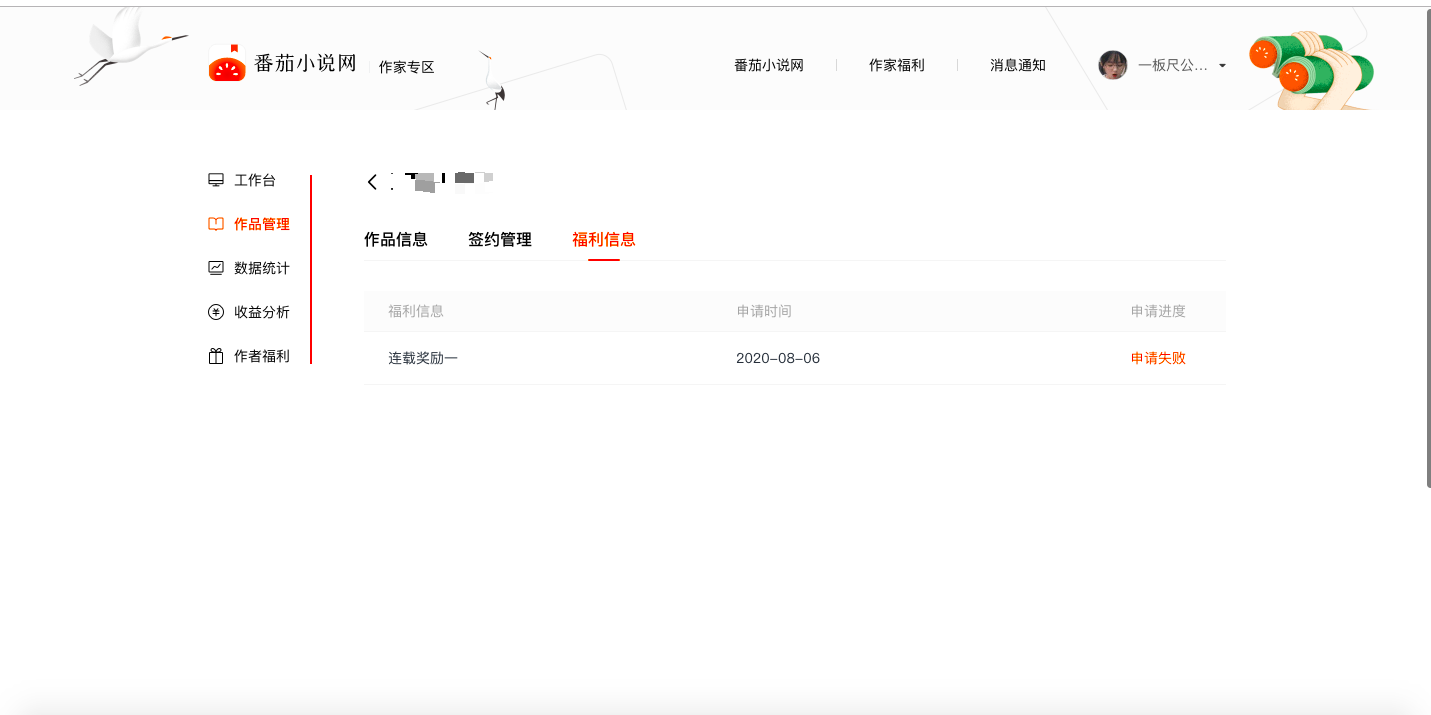This screenshot has width=1431, height=715.
Task: Switch to the 作品信息 tab
Action: pyautogui.click(x=396, y=240)
